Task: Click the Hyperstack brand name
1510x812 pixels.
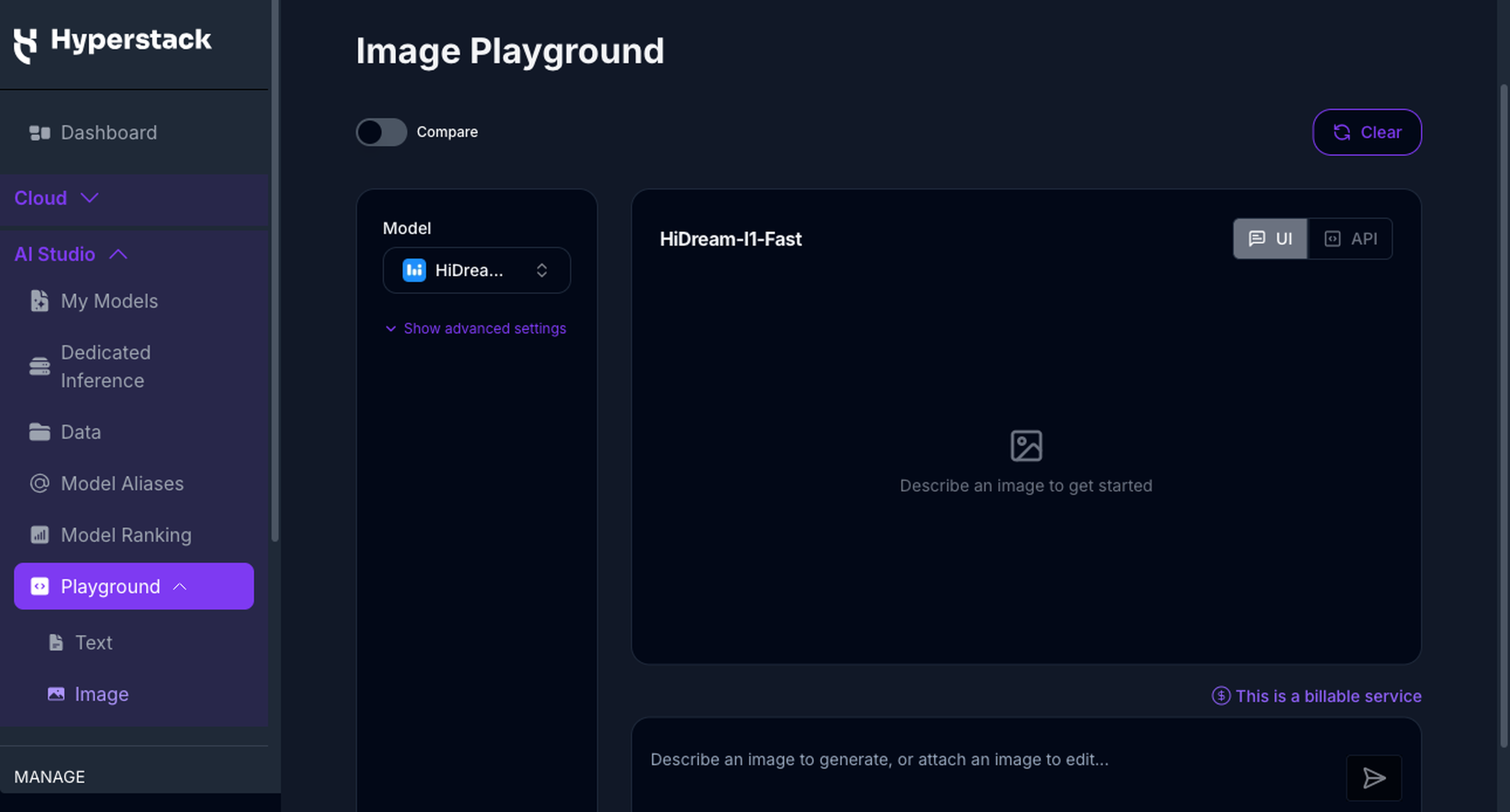Action: click(131, 40)
